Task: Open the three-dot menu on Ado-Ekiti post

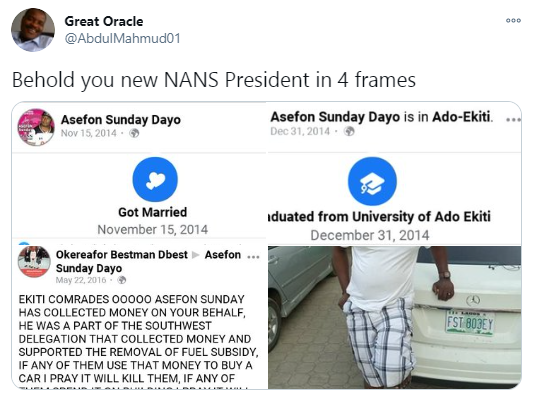Action: pos(513,120)
